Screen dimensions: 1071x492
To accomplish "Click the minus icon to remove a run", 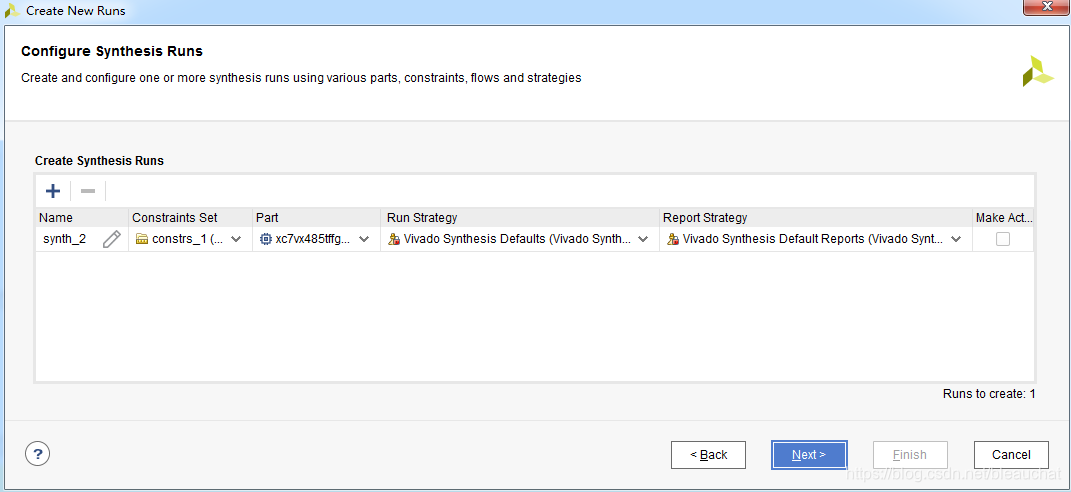I will click(88, 191).
